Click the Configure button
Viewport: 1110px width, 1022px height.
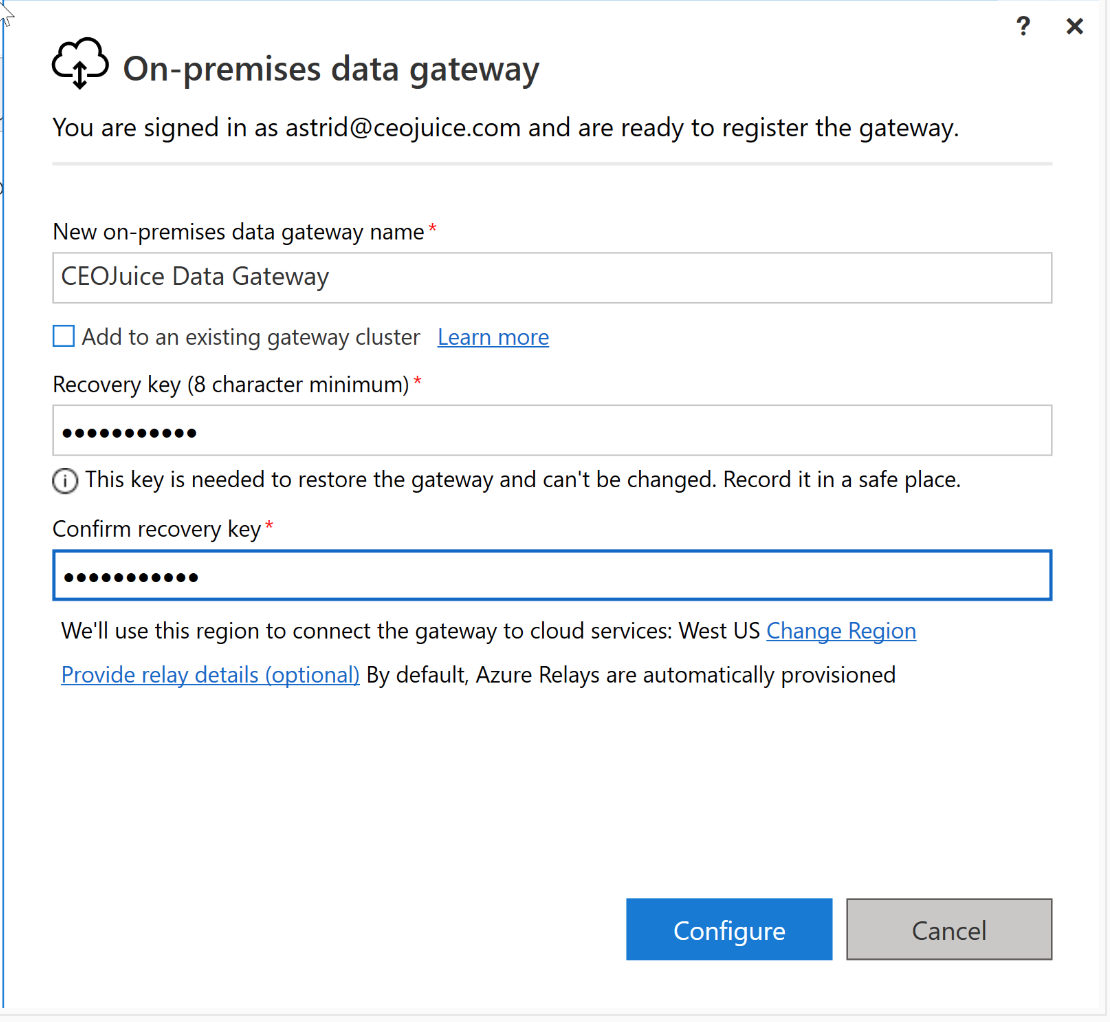coord(729,929)
